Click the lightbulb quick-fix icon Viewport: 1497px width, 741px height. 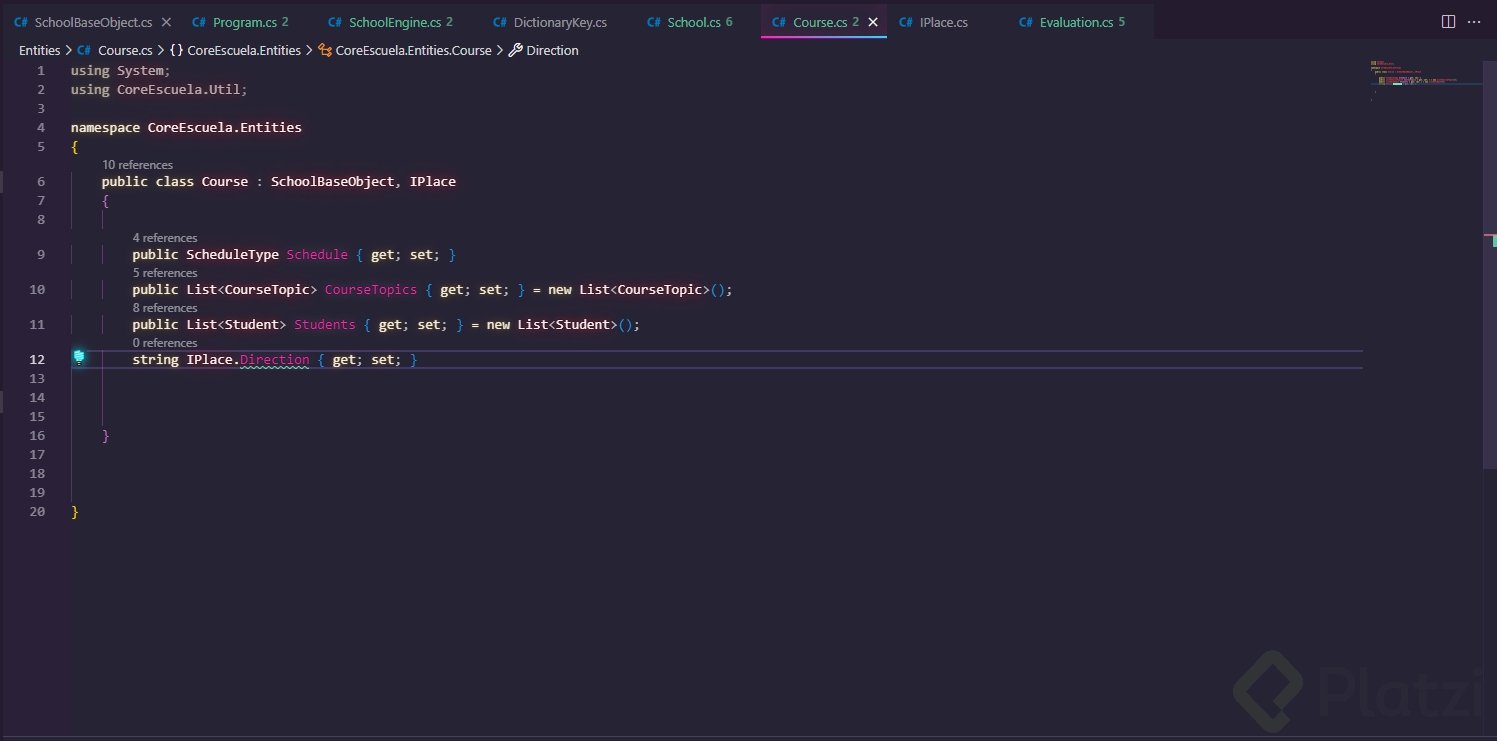click(x=78, y=357)
